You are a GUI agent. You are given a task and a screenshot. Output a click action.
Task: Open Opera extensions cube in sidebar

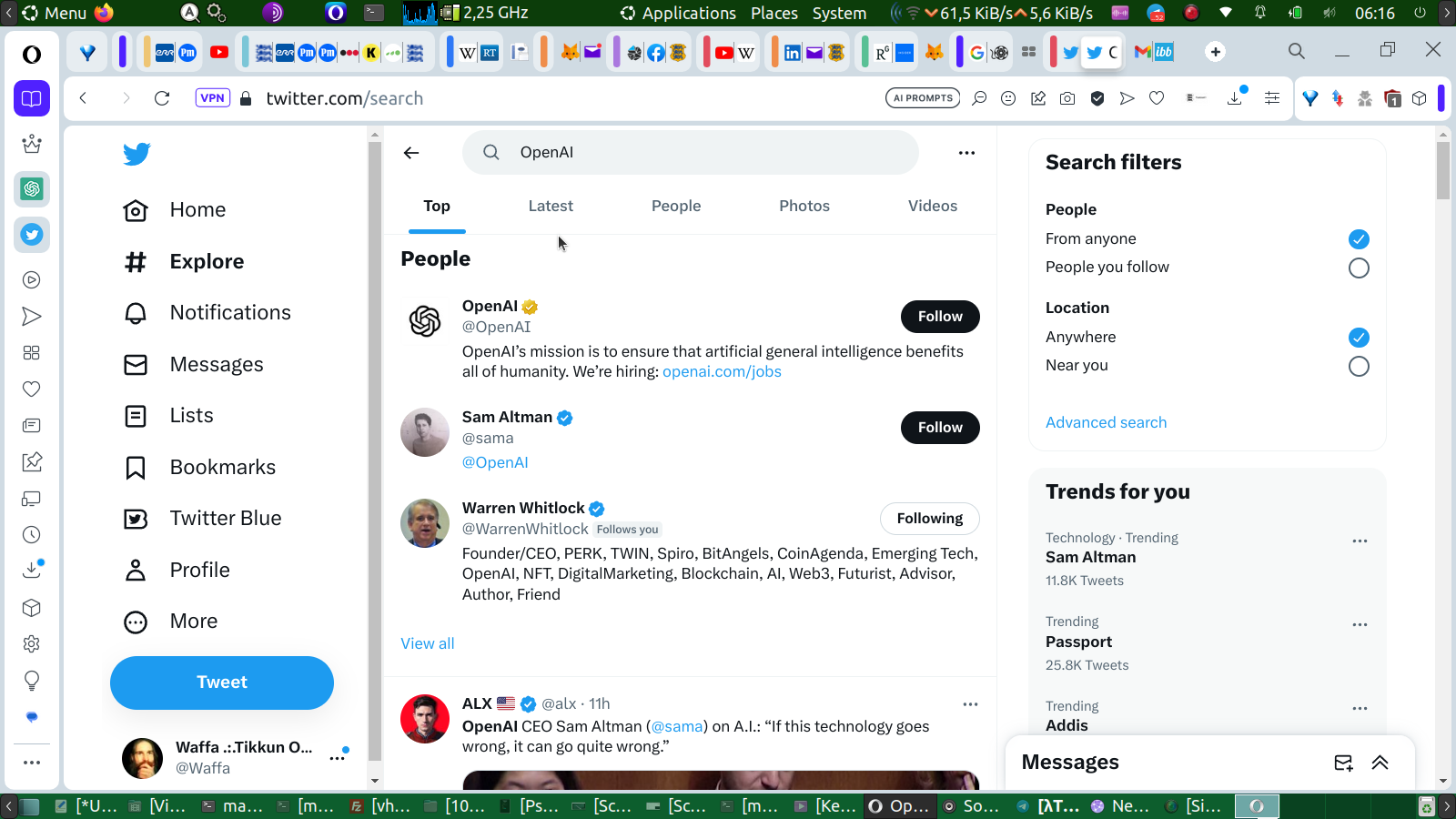(x=32, y=608)
